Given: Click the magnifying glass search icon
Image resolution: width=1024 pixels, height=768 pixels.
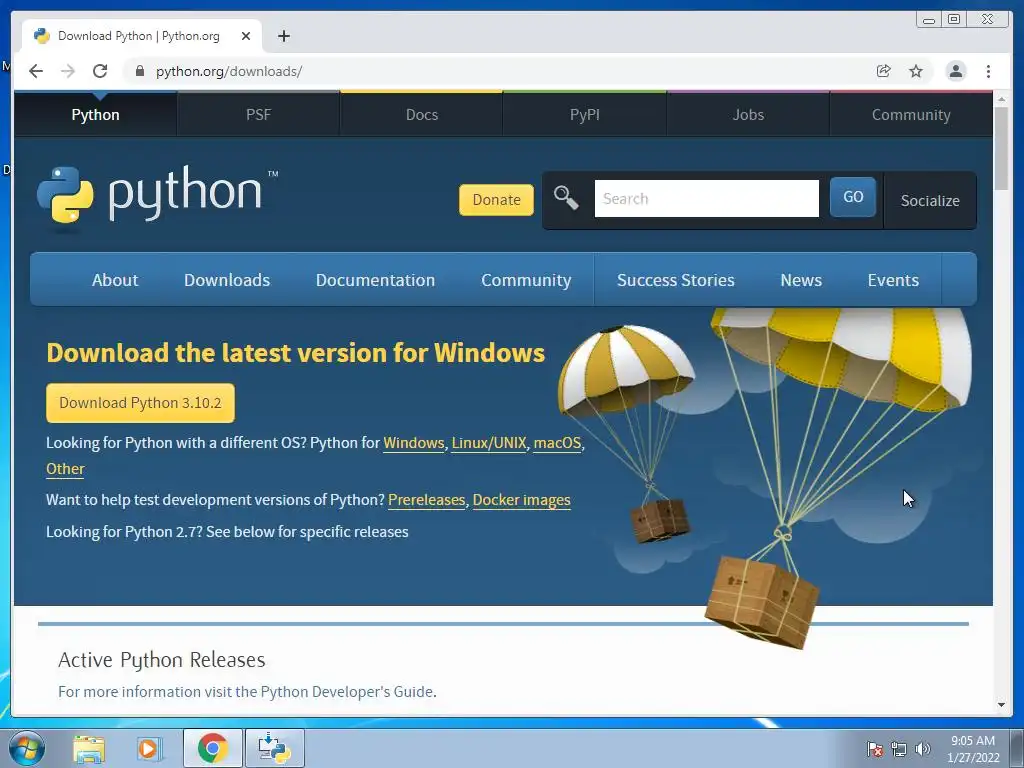Looking at the screenshot, I should [x=566, y=198].
